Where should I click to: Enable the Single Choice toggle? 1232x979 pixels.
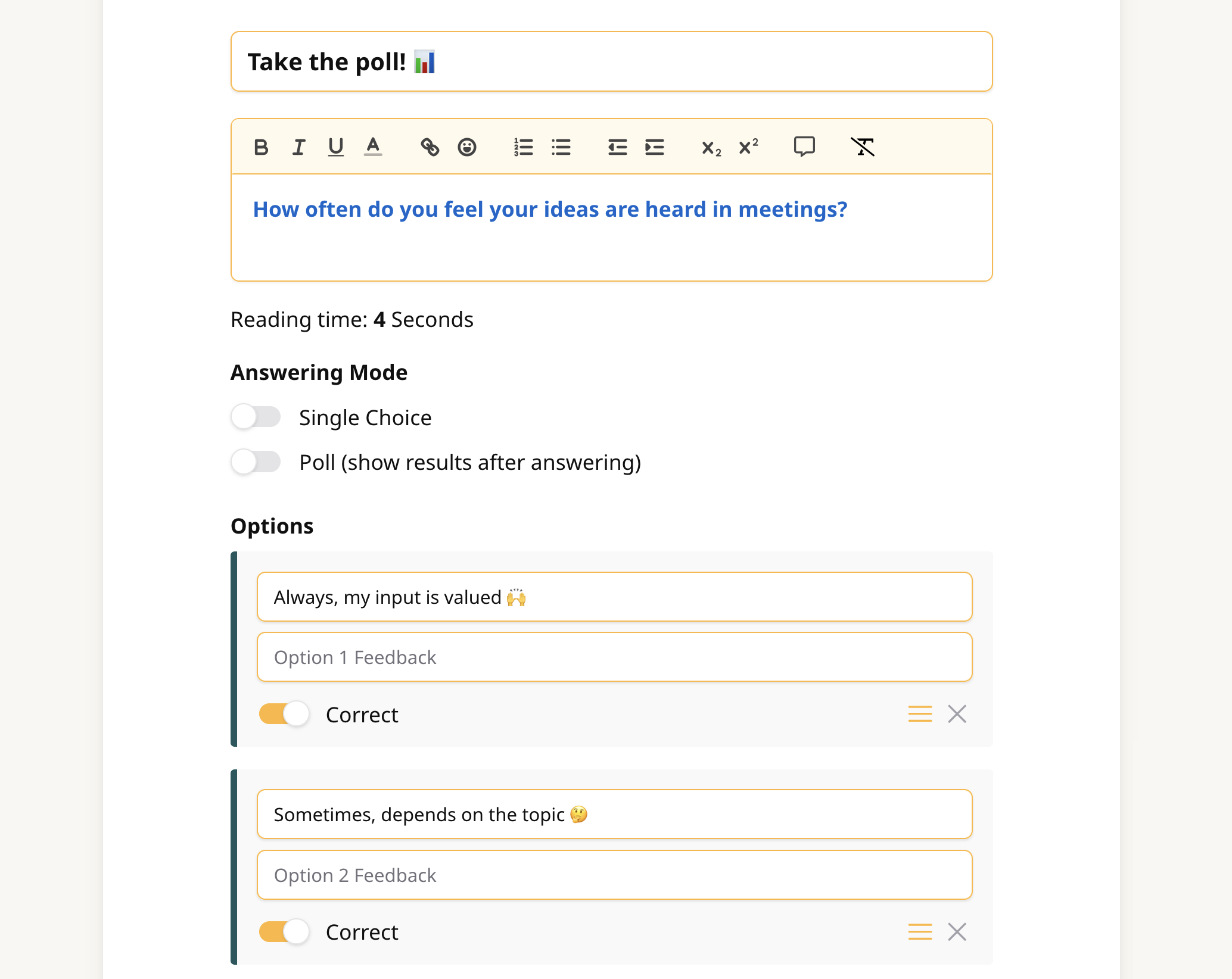256,417
